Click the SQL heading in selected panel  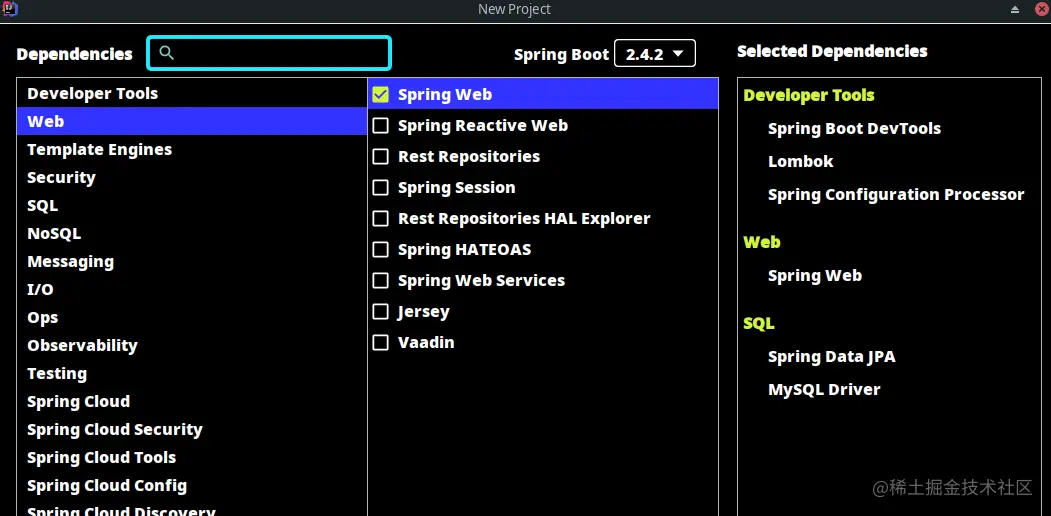click(759, 324)
